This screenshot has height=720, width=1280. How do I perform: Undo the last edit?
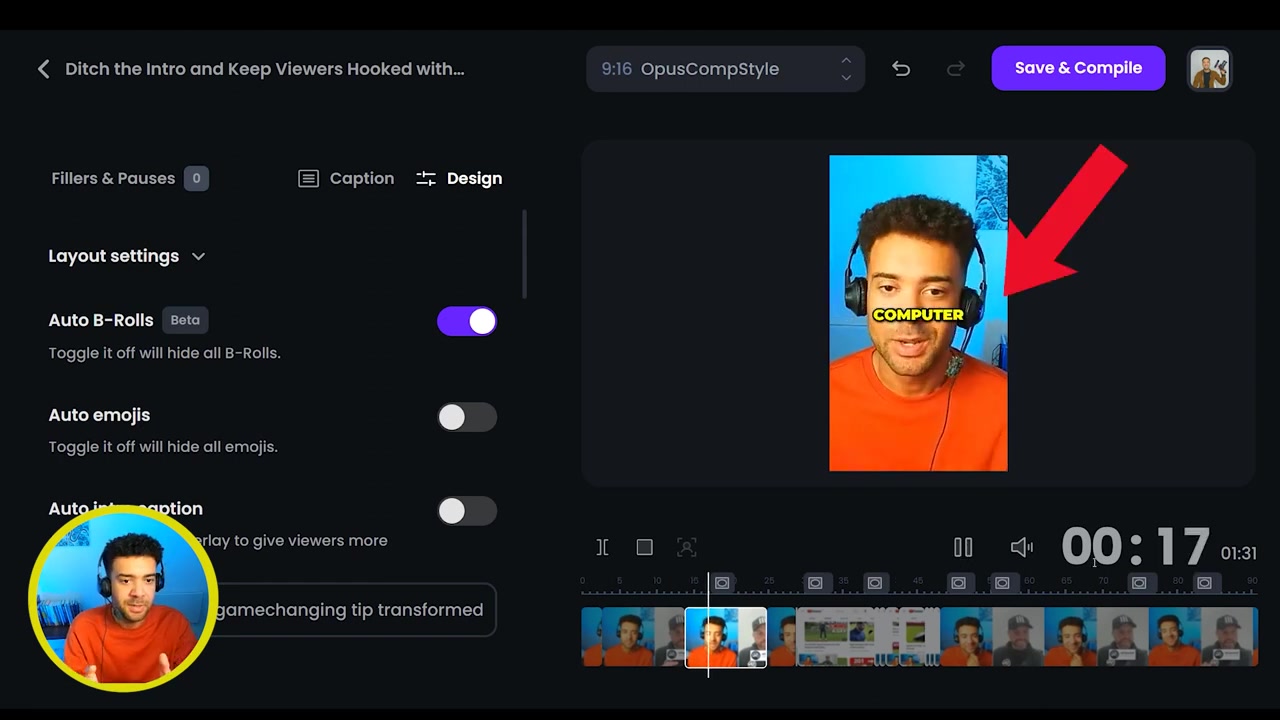901,69
